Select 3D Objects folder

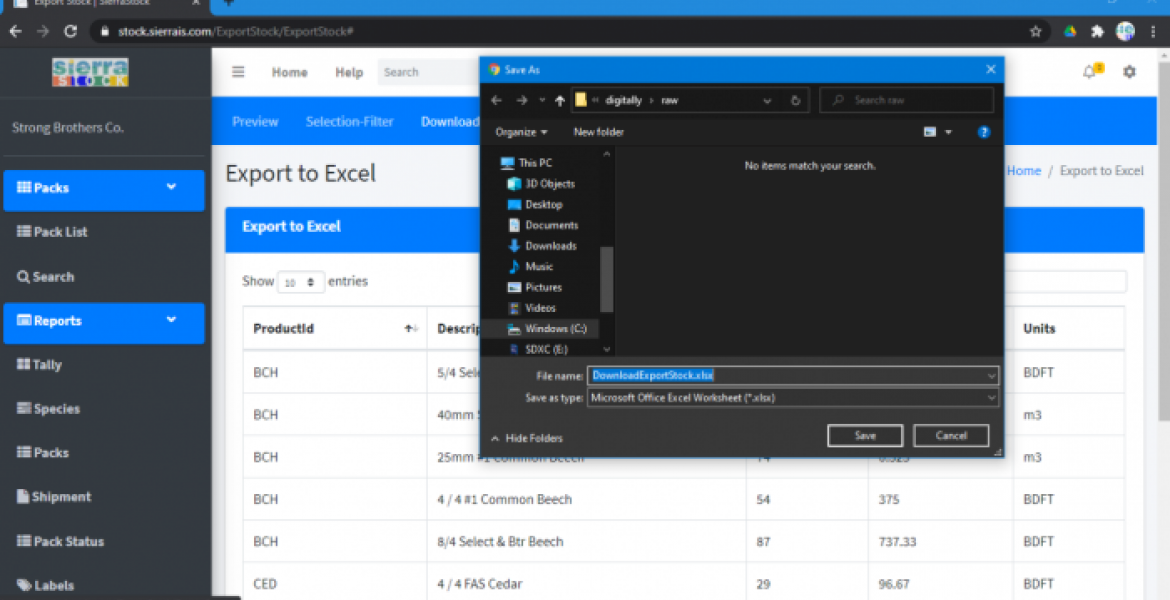pyautogui.click(x=550, y=184)
